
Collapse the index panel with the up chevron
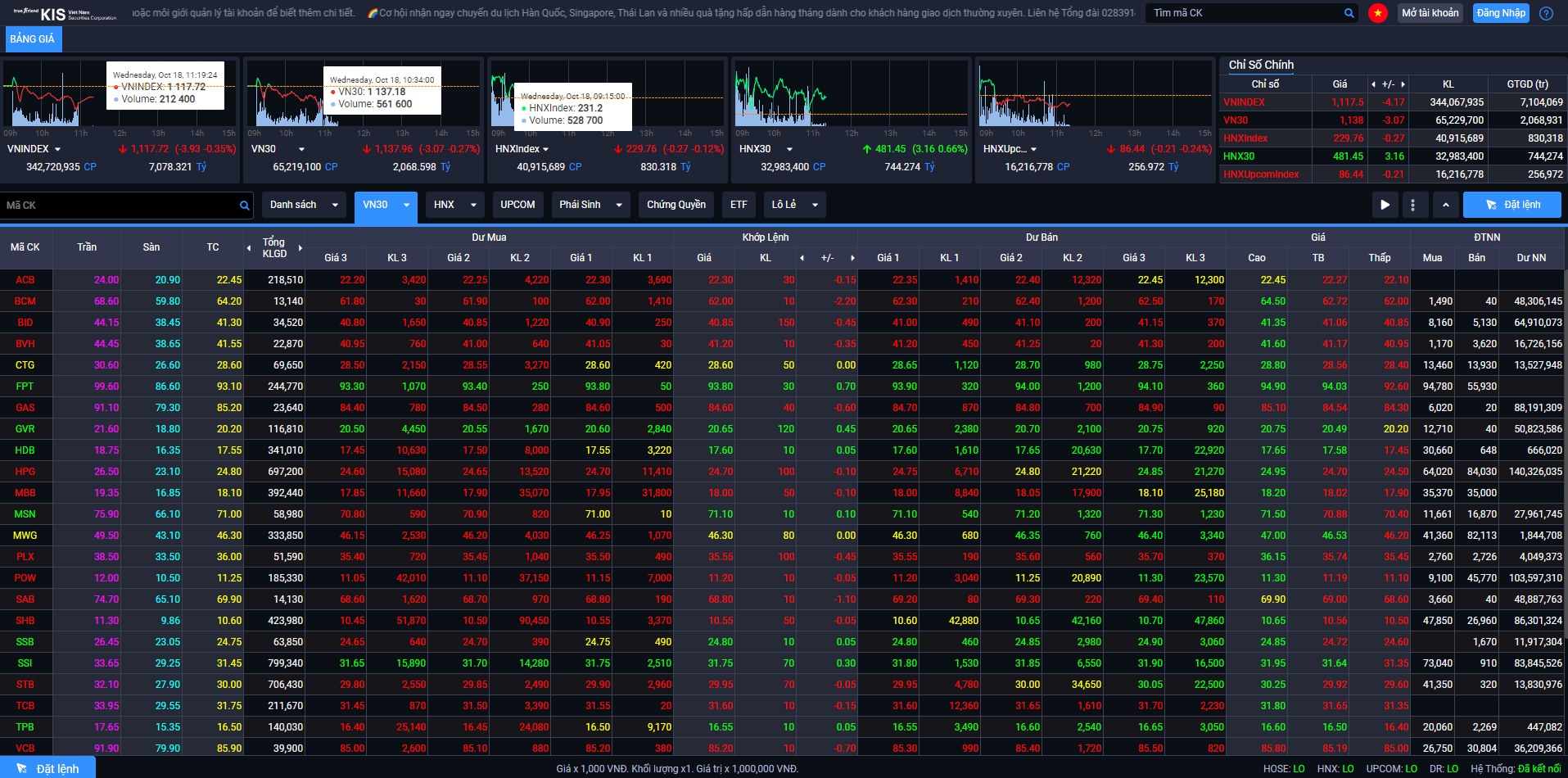pyautogui.click(x=1445, y=205)
